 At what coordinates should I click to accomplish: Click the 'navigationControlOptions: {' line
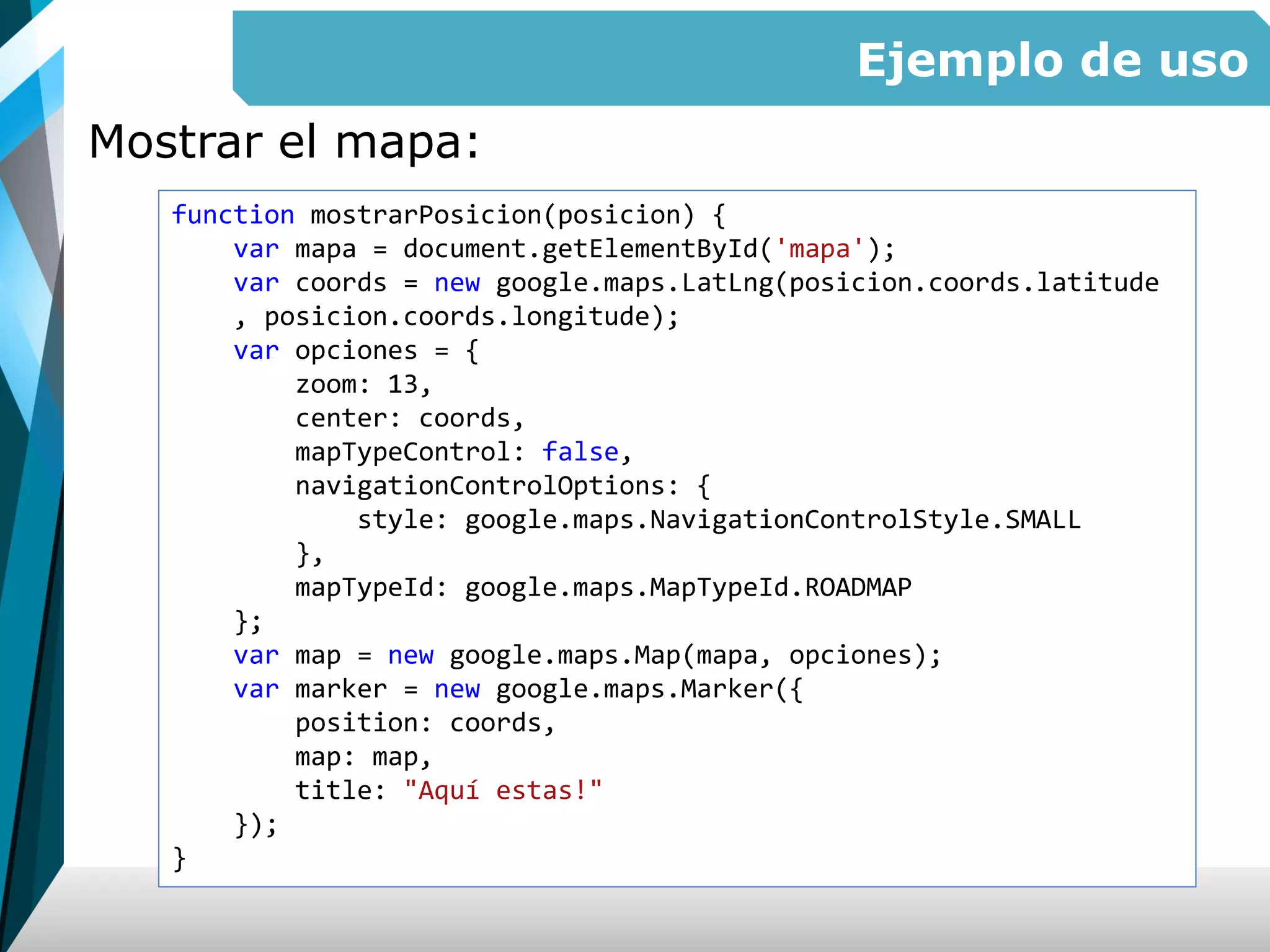[503, 487]
